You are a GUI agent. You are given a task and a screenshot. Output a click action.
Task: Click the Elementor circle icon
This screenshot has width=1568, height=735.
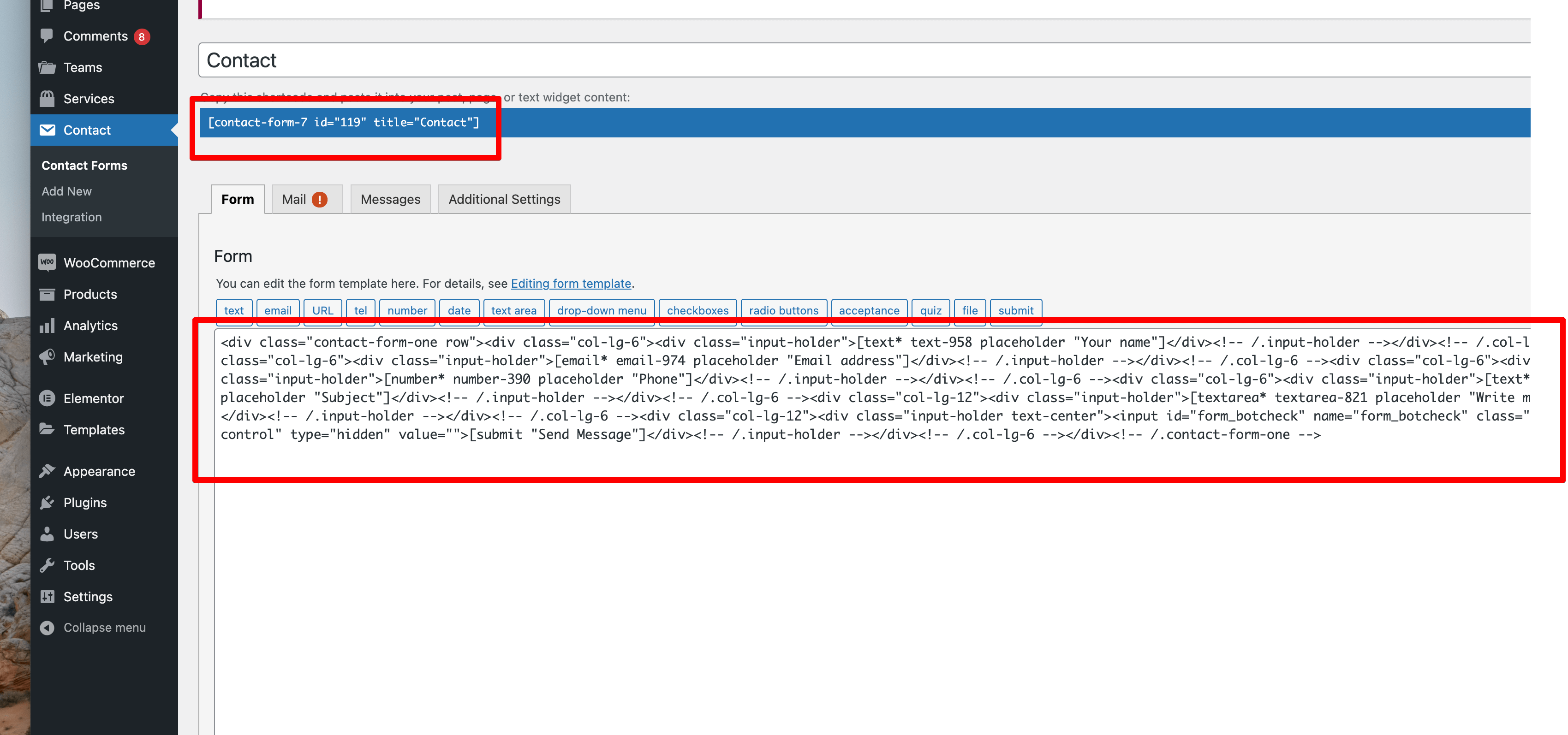point(47,398)
